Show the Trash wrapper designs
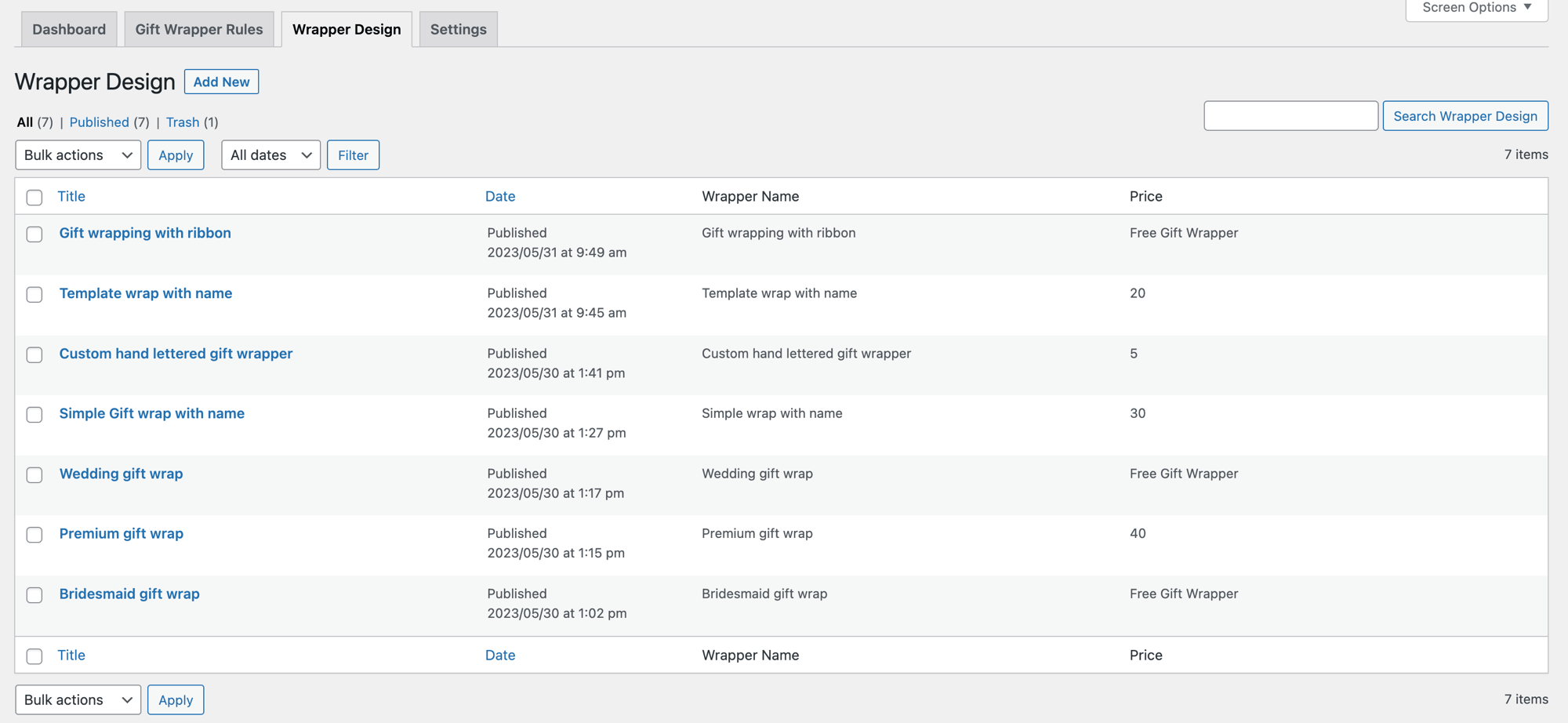1568x723 pixels. tap(182, 122)
